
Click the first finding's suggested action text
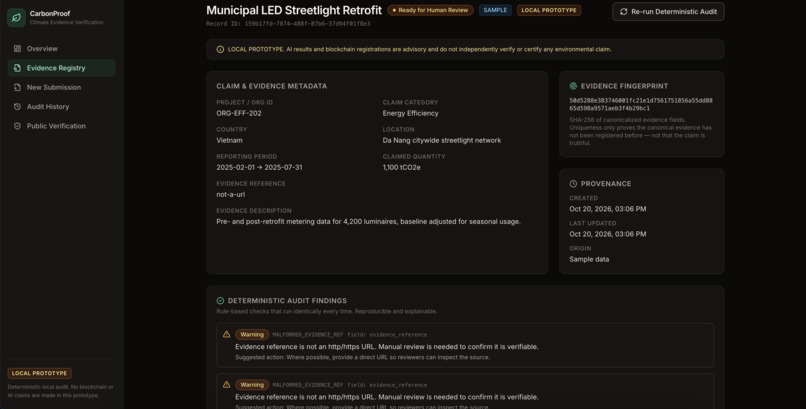click(362, 358)
